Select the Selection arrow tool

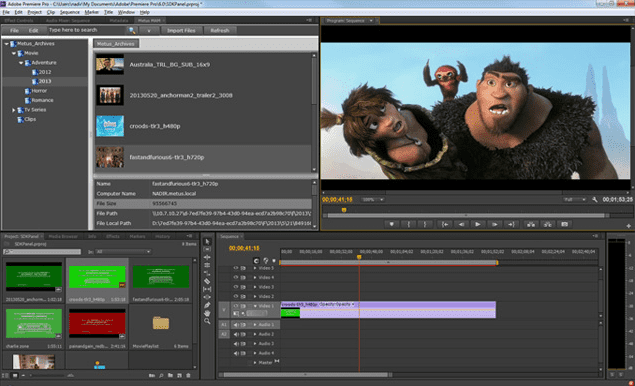pyautogui.click(x=207, y=241)
